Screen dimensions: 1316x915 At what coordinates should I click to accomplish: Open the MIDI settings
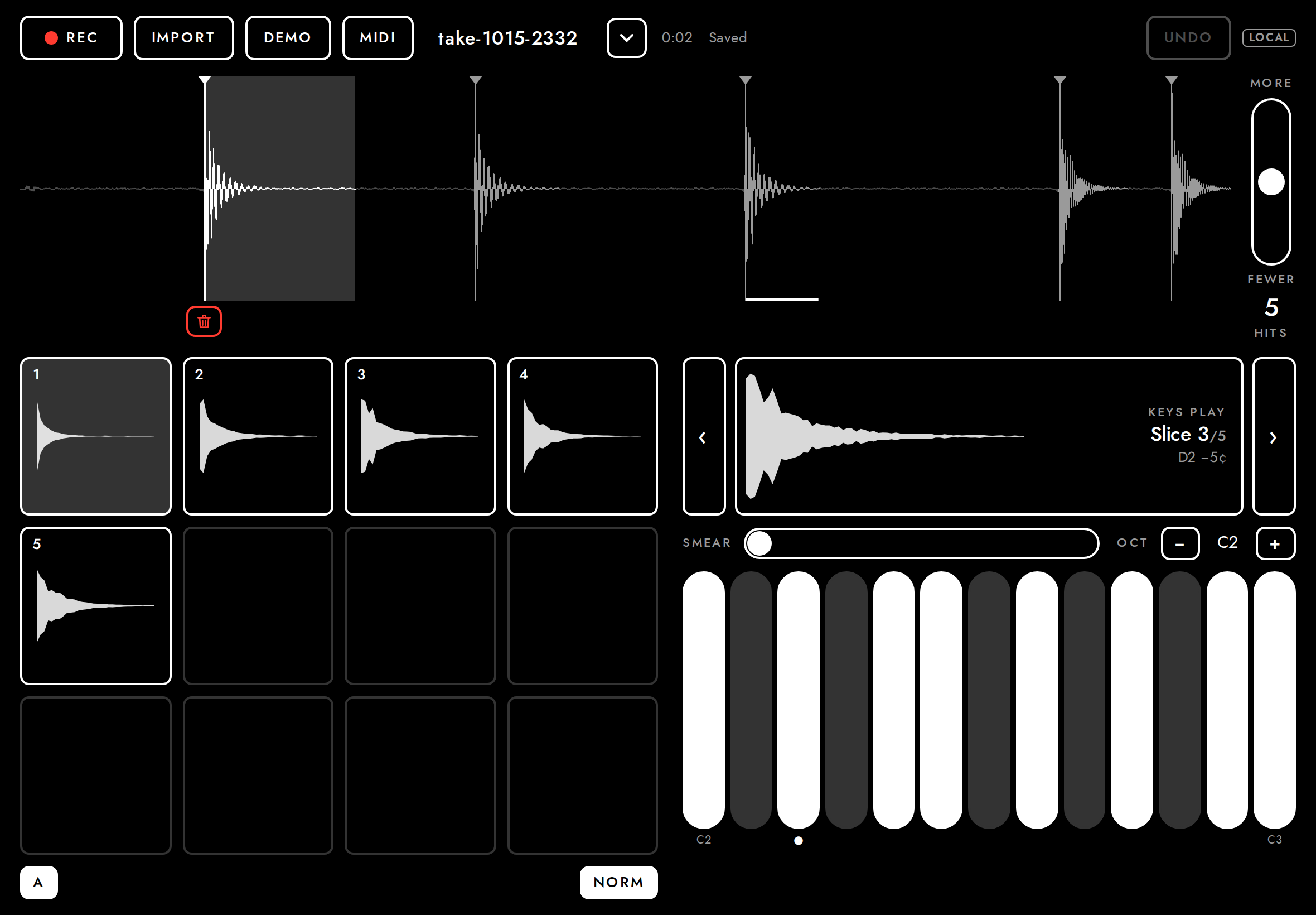pyautogui.click(x=378, y=38)
